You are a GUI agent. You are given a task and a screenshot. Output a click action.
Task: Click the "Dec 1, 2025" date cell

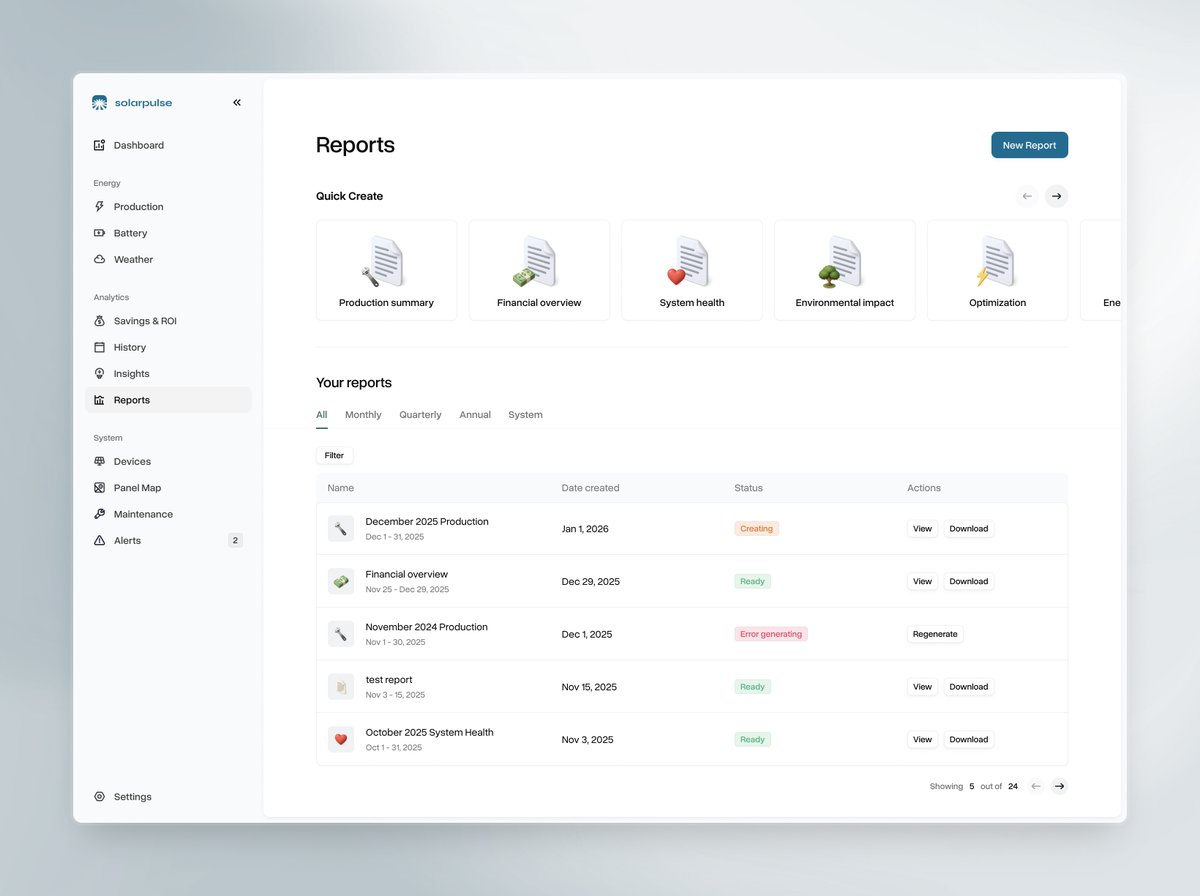pyautogui.click(x=587, y=634)
